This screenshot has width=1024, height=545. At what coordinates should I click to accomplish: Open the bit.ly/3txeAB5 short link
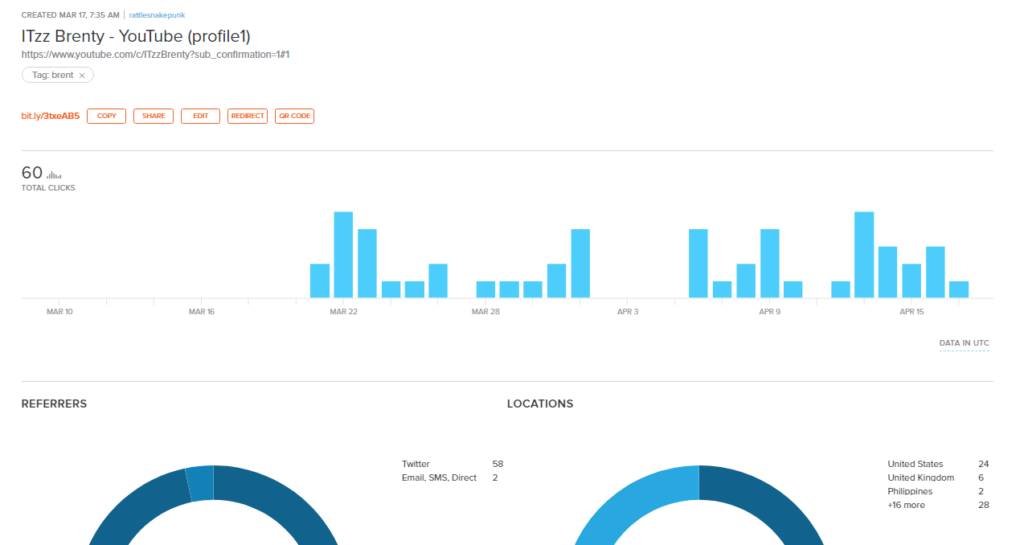point(50,116)
